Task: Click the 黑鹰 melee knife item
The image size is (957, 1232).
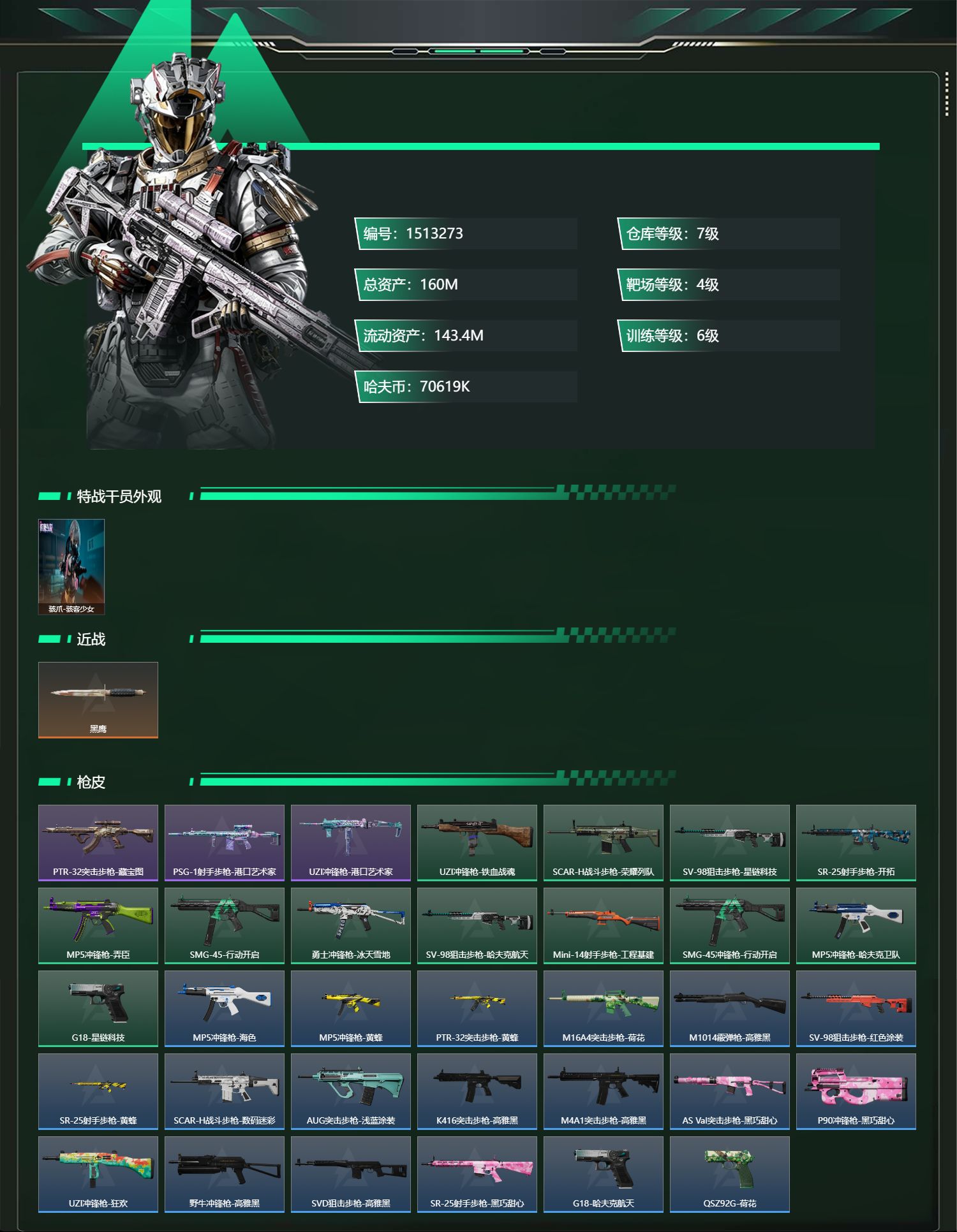Action: 98,700
